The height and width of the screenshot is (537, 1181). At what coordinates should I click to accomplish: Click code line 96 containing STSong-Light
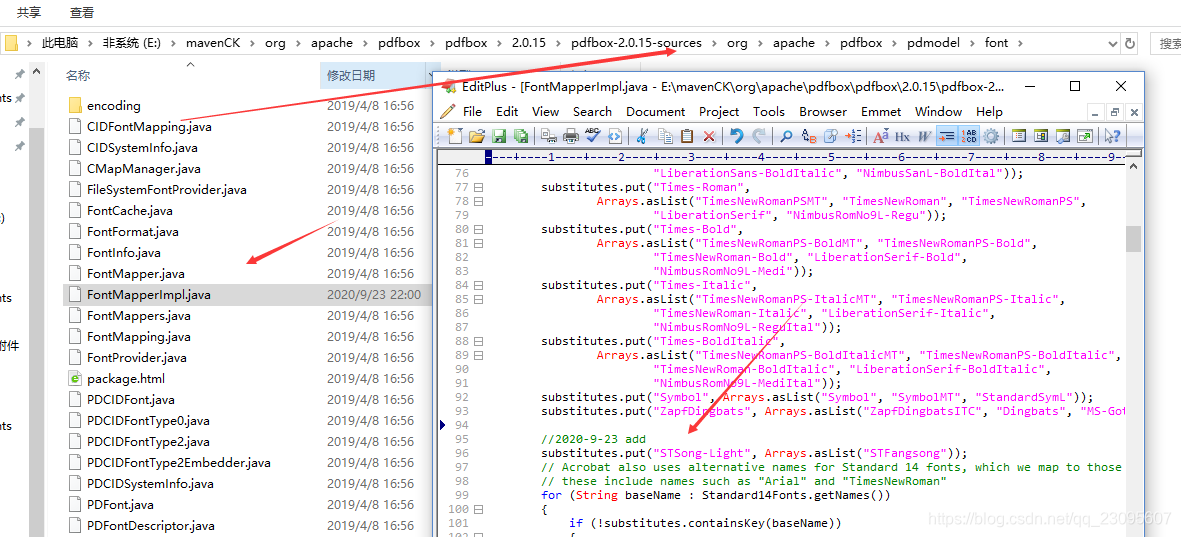pos(754,453)
